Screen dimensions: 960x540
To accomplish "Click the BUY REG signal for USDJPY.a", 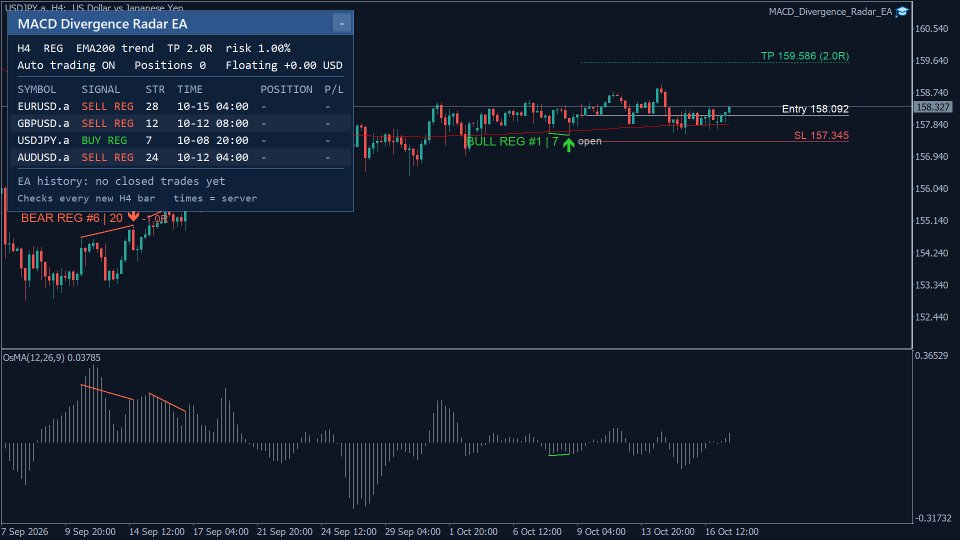I will 104,140.
